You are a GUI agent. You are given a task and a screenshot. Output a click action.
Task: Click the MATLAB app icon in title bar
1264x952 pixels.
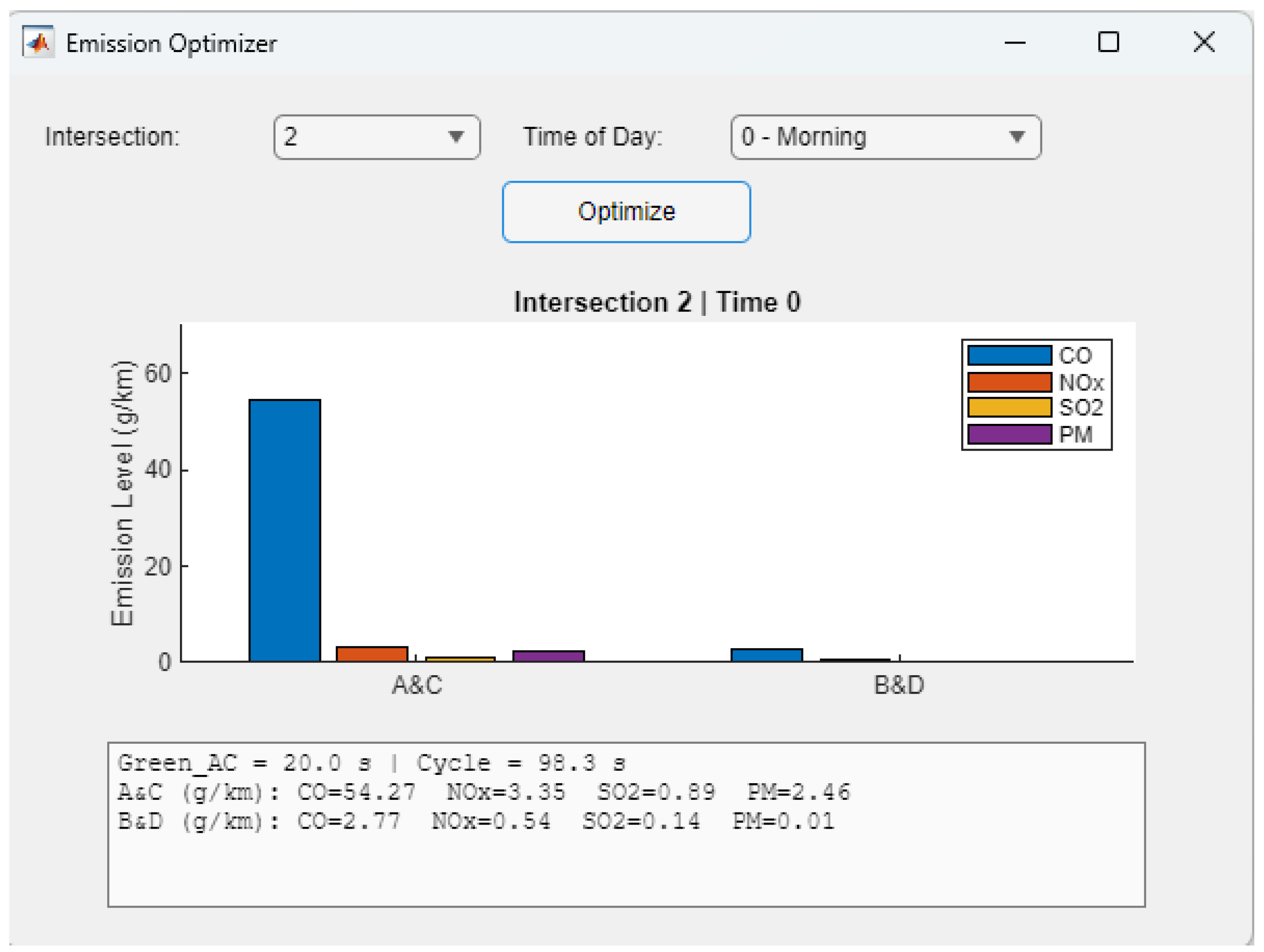click(38, 42)
